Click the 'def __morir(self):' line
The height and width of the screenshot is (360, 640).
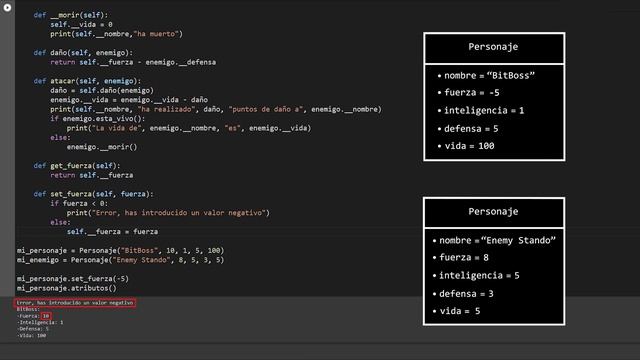coord(71,15)
